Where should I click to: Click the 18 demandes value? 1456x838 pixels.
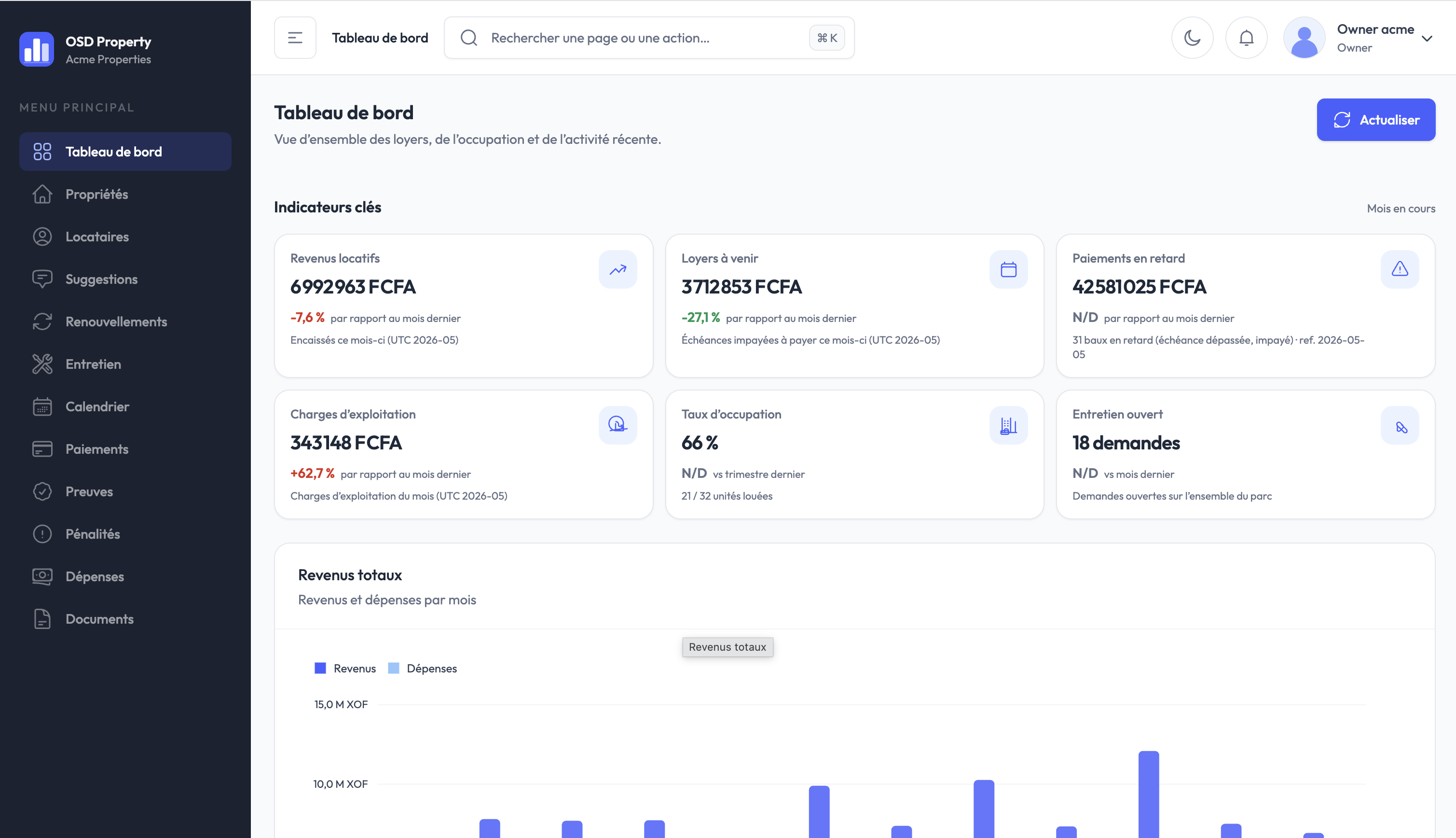tap(1126, 443)
